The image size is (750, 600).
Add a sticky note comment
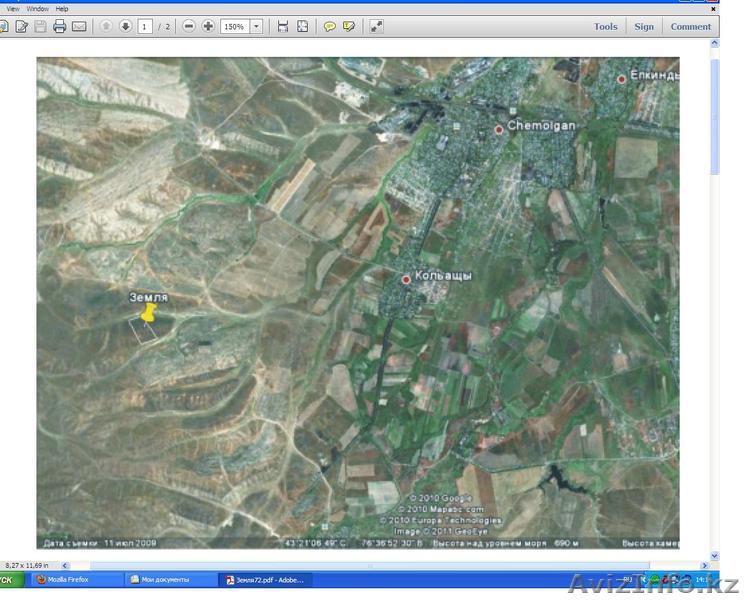330,26
